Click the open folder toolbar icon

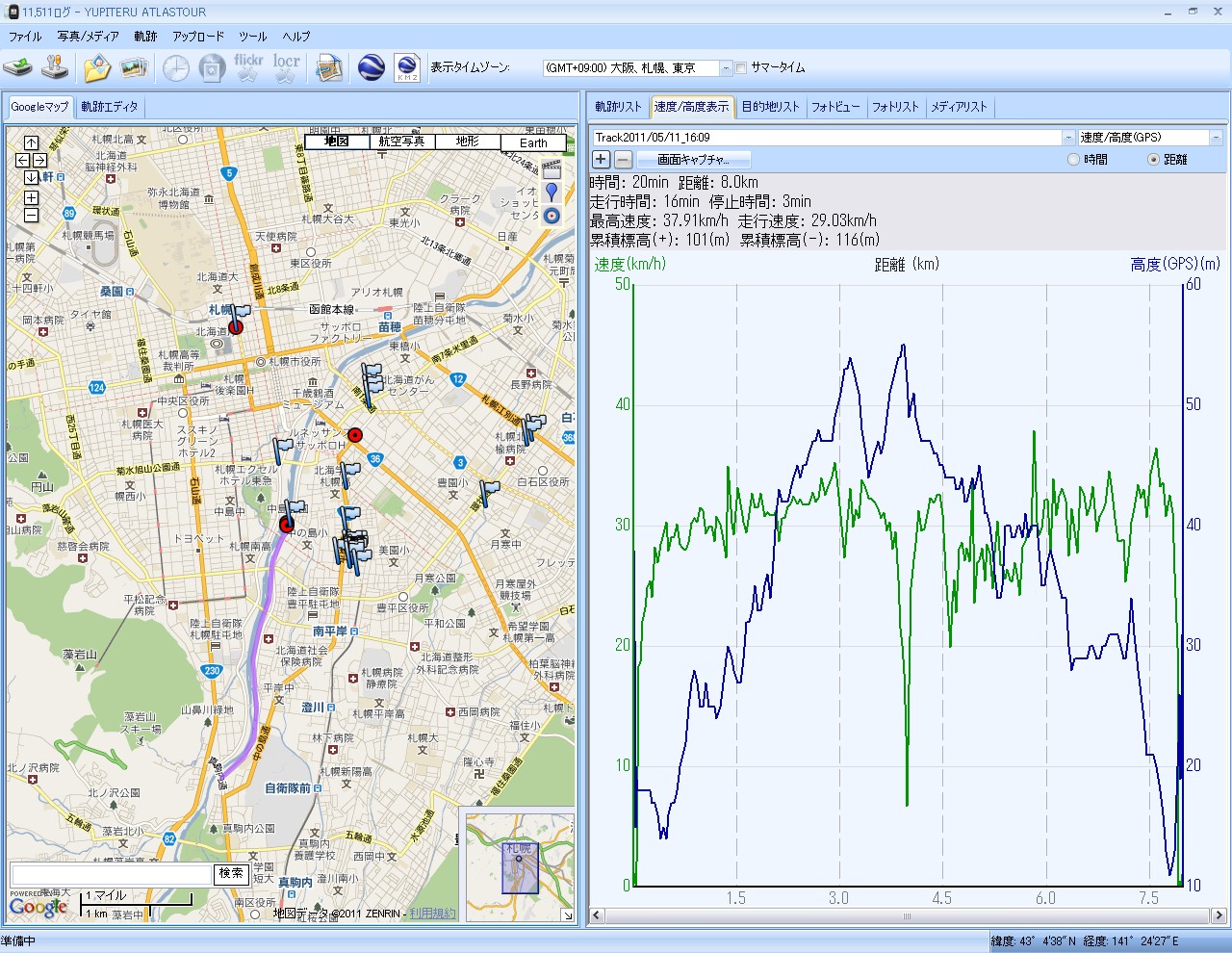pos(97,67)
